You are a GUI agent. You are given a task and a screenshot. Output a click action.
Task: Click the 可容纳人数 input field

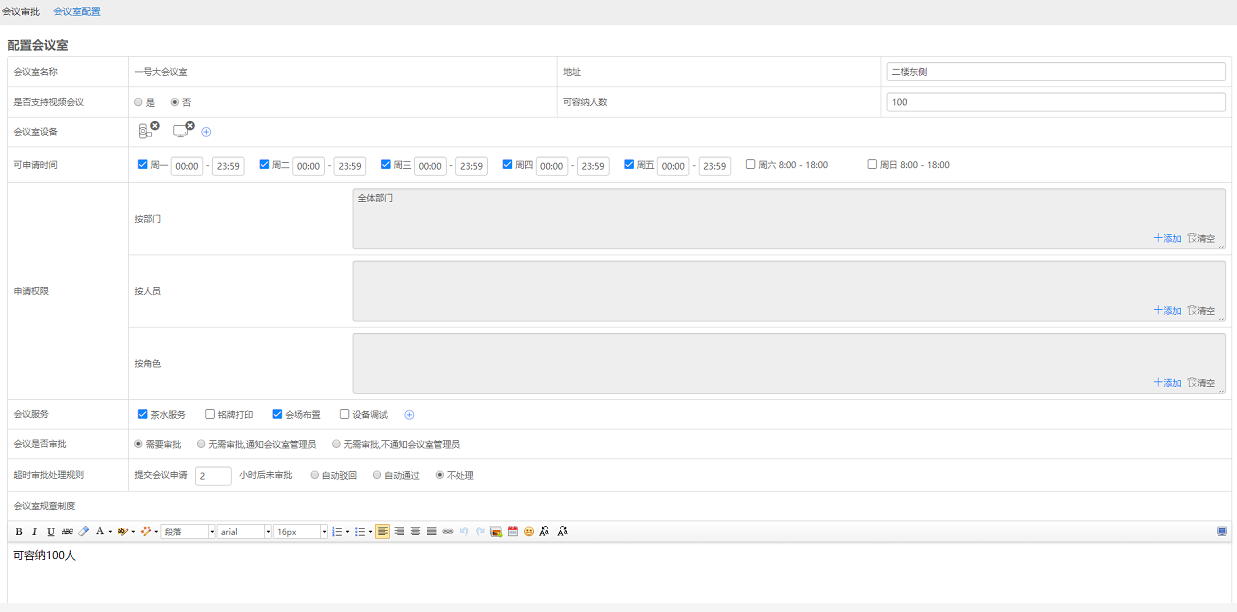1055,102
